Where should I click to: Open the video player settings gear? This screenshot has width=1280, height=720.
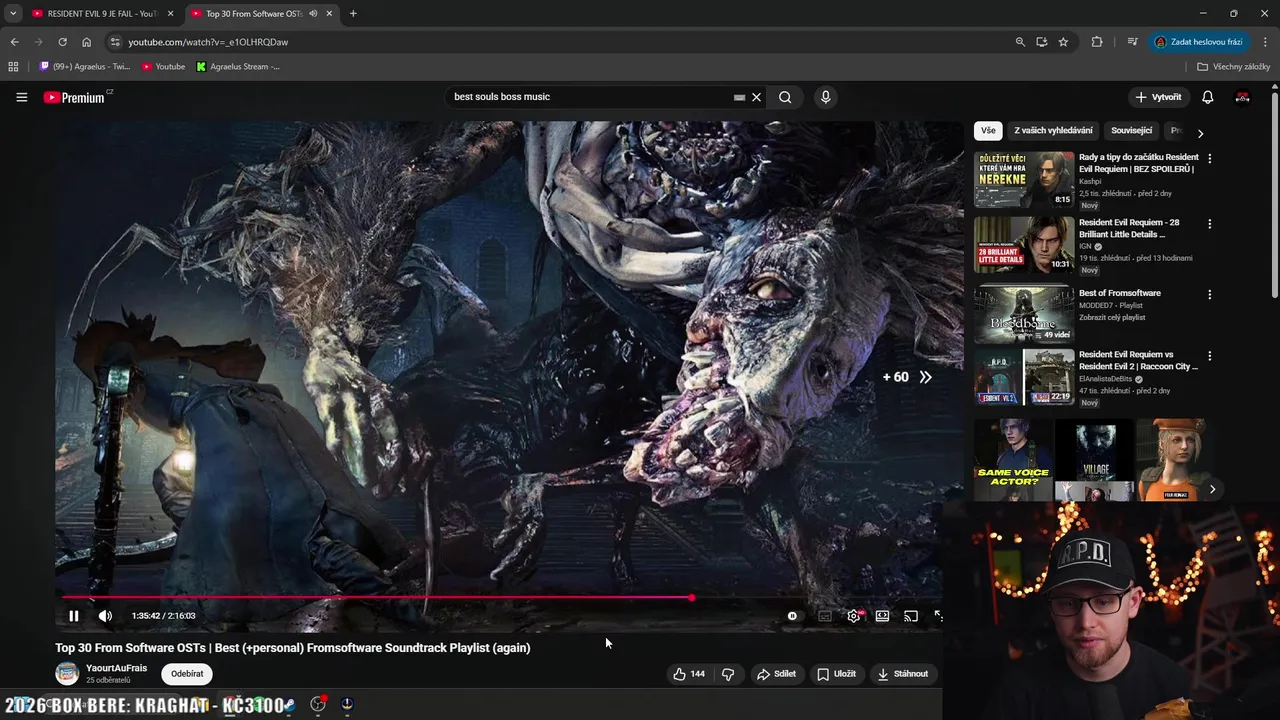pos(853,616)
